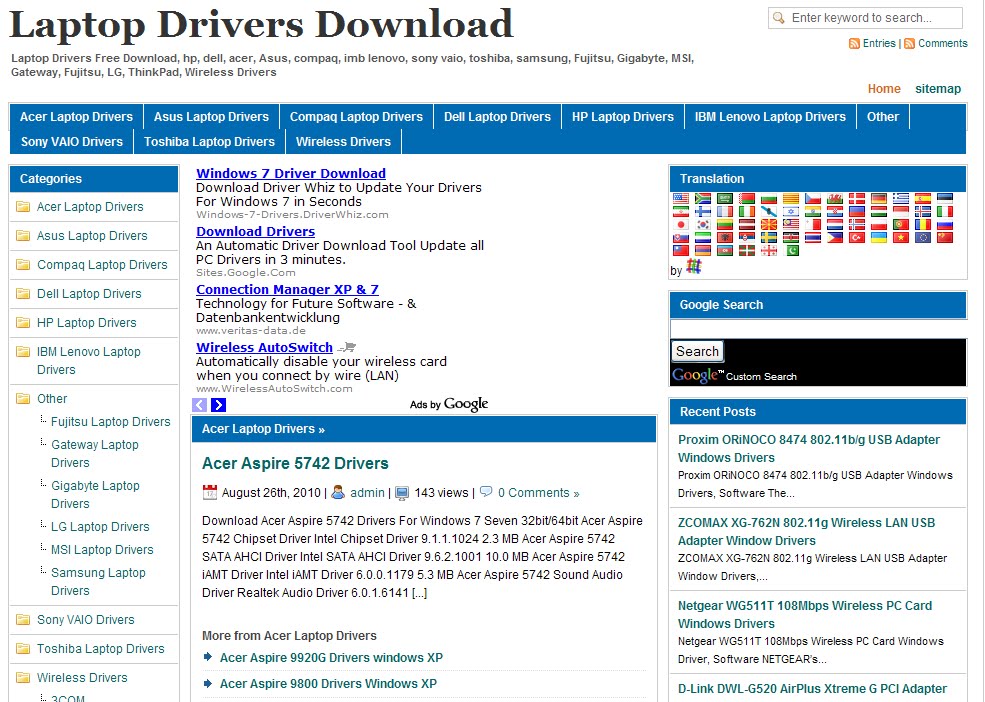985x702 pixels.
Task: Open IBM Lenovo Laptop Drivers nav tab
Action: [770, 116]
